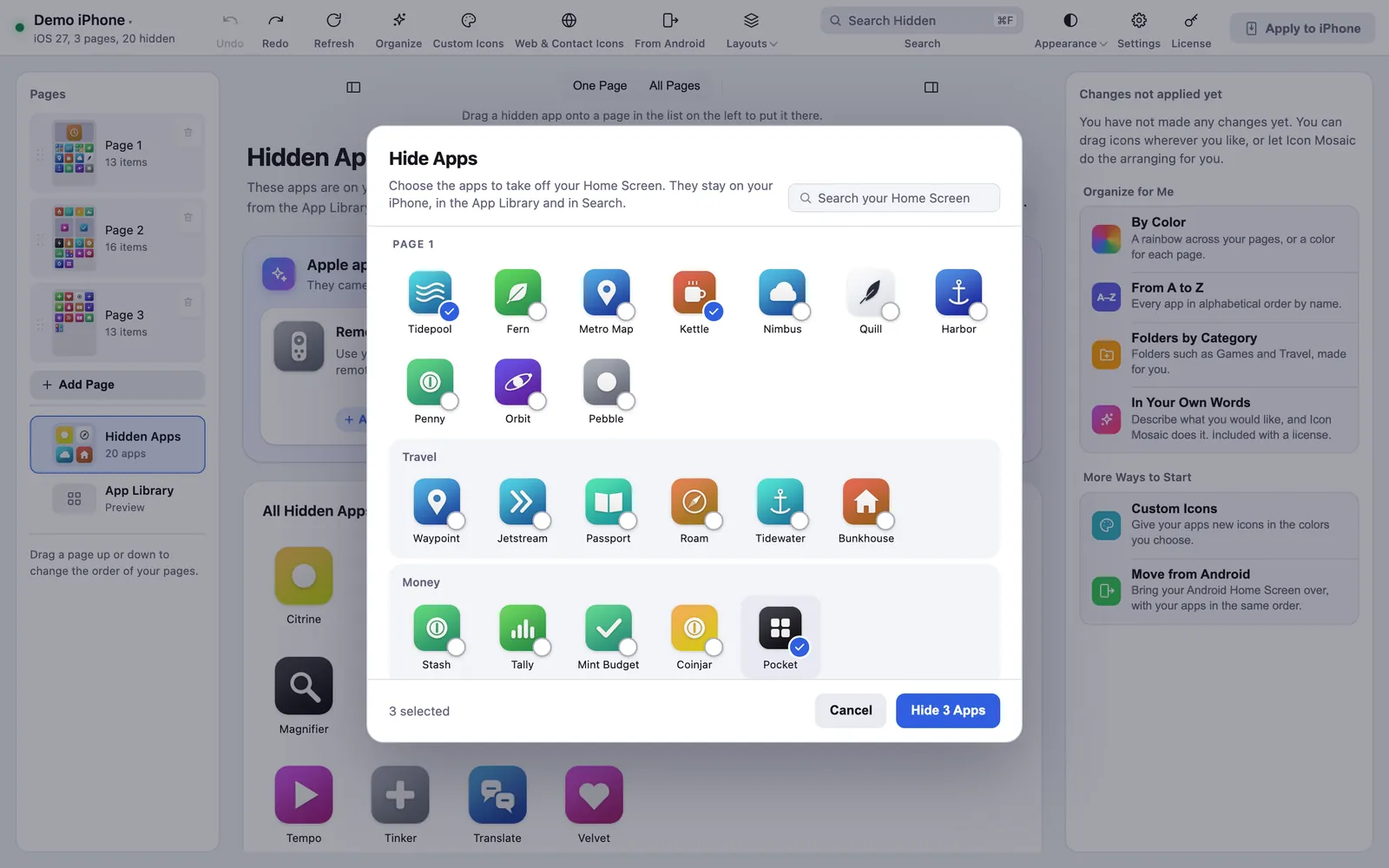
Task: Toggle the left sidebar panel icon
Action: pos(353,87)
